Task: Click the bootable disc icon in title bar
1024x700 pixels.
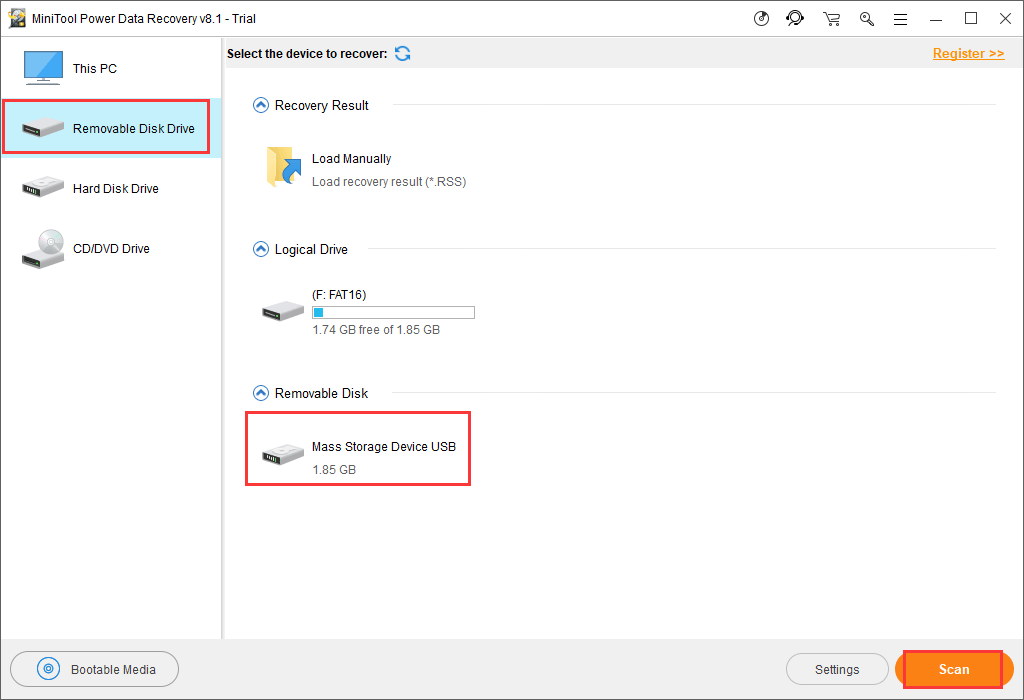Action: pyautogui.click(x=761, y=19)
